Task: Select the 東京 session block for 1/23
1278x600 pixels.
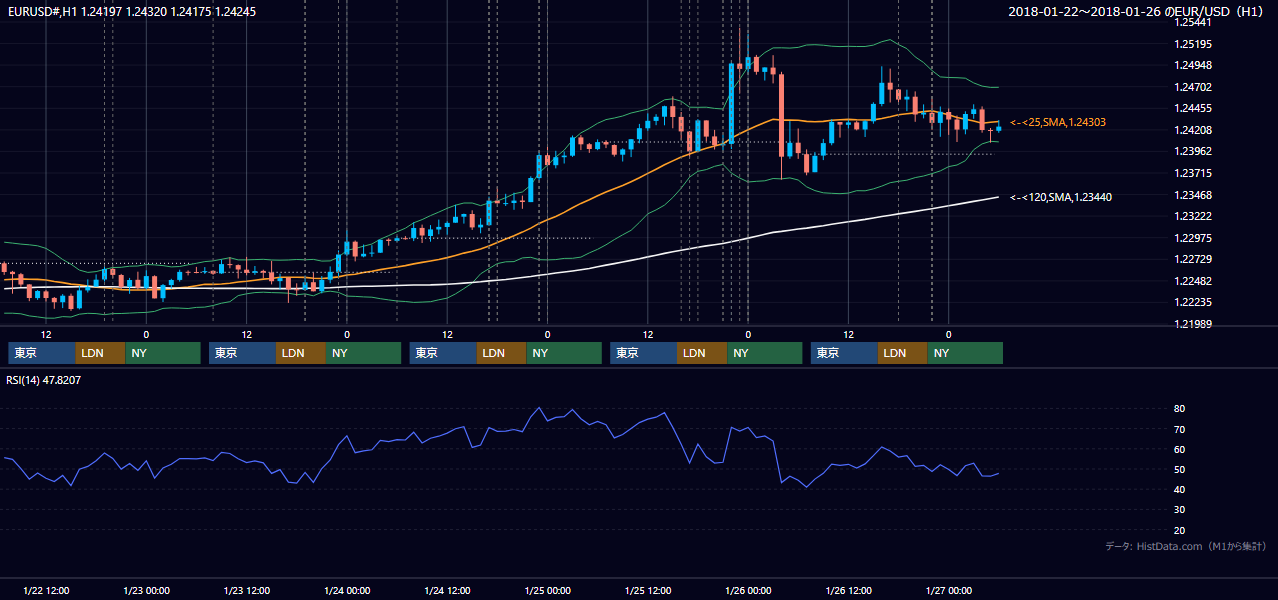Action: 243,353
